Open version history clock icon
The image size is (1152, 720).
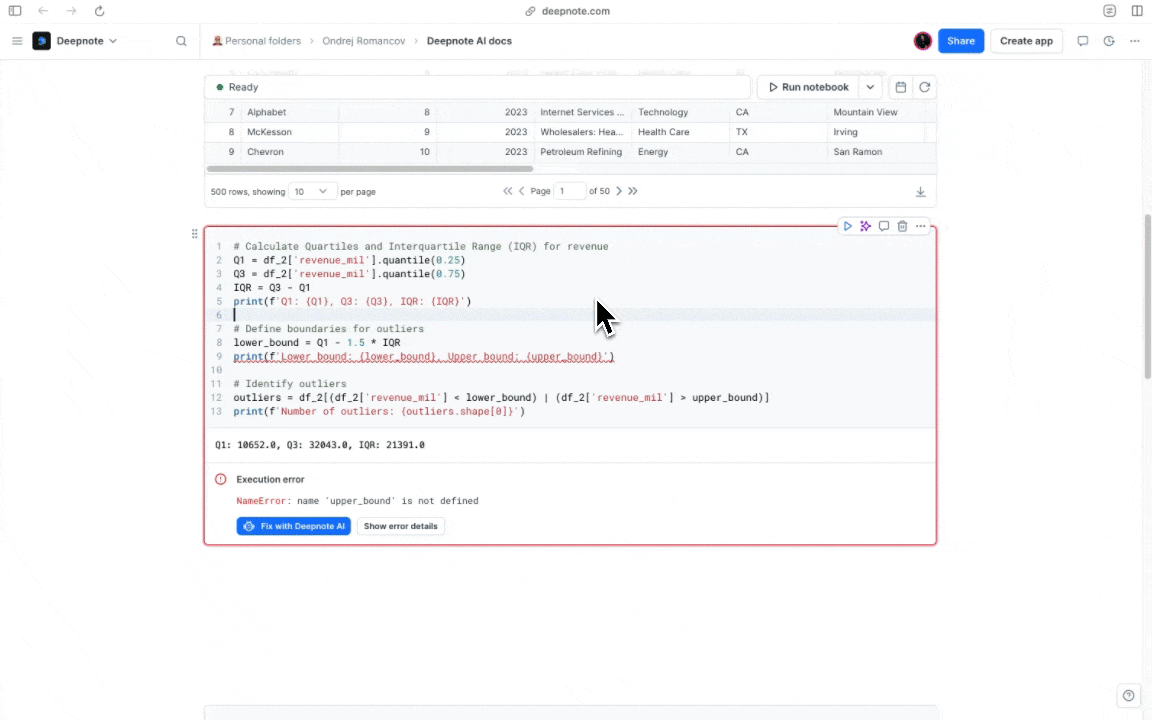click(x=1109, y=41)
